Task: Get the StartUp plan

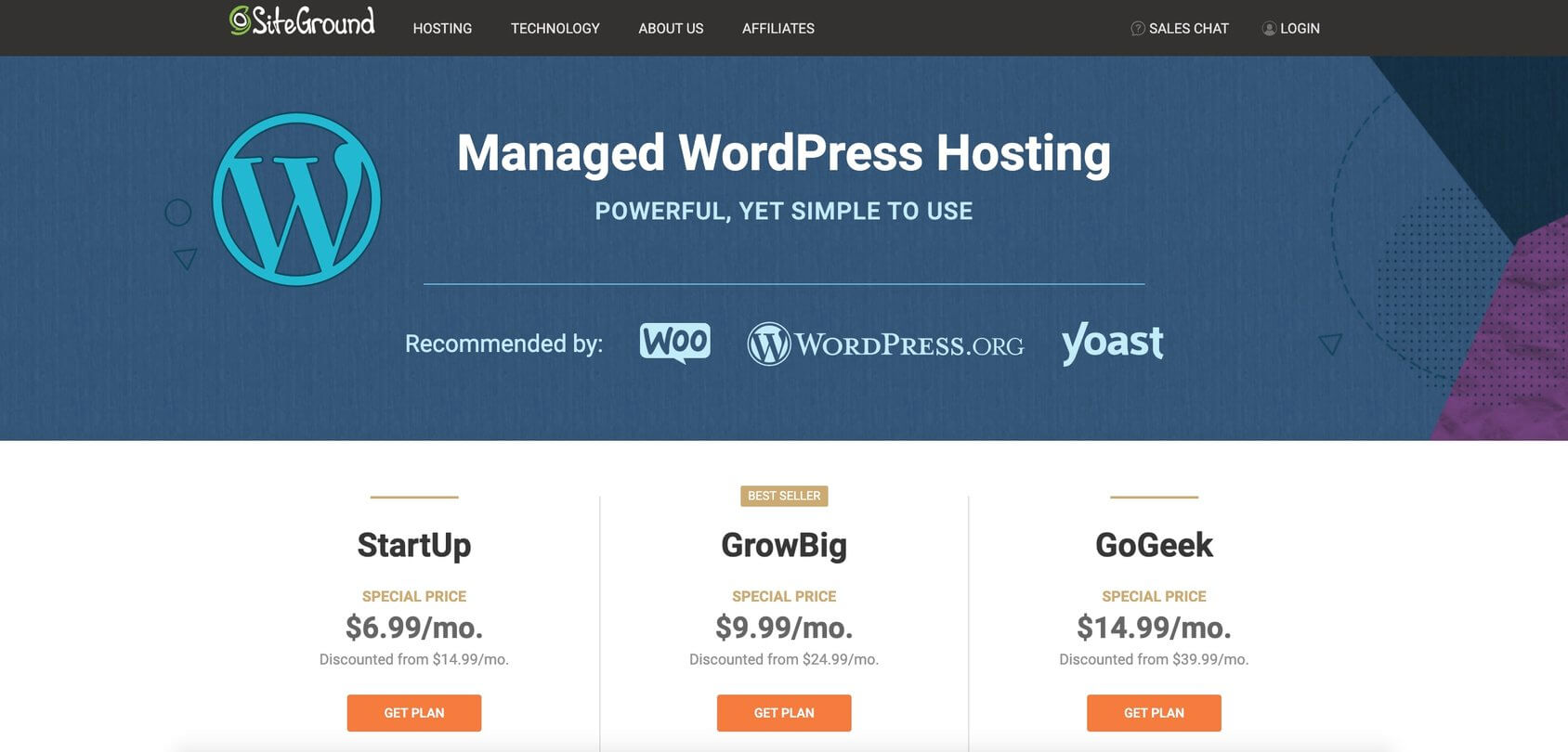Action: [414, 713]
